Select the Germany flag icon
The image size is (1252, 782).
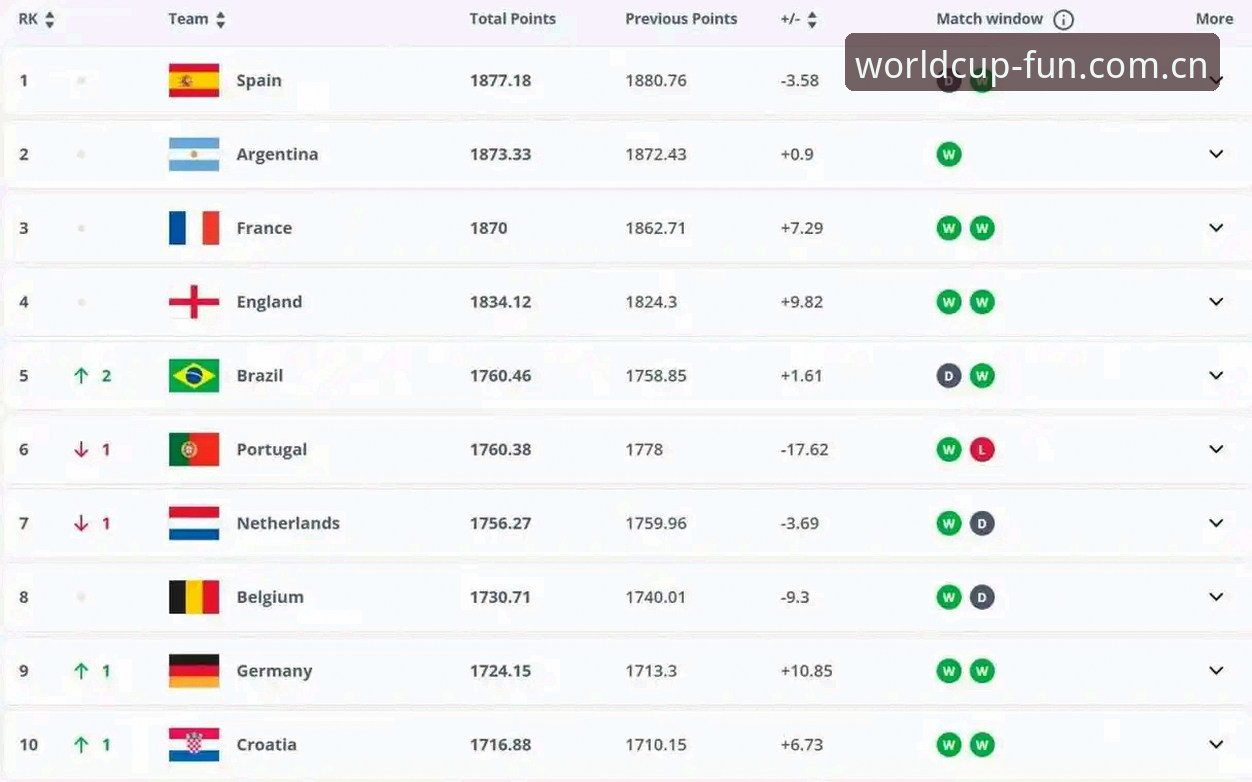tap(194, 671)
